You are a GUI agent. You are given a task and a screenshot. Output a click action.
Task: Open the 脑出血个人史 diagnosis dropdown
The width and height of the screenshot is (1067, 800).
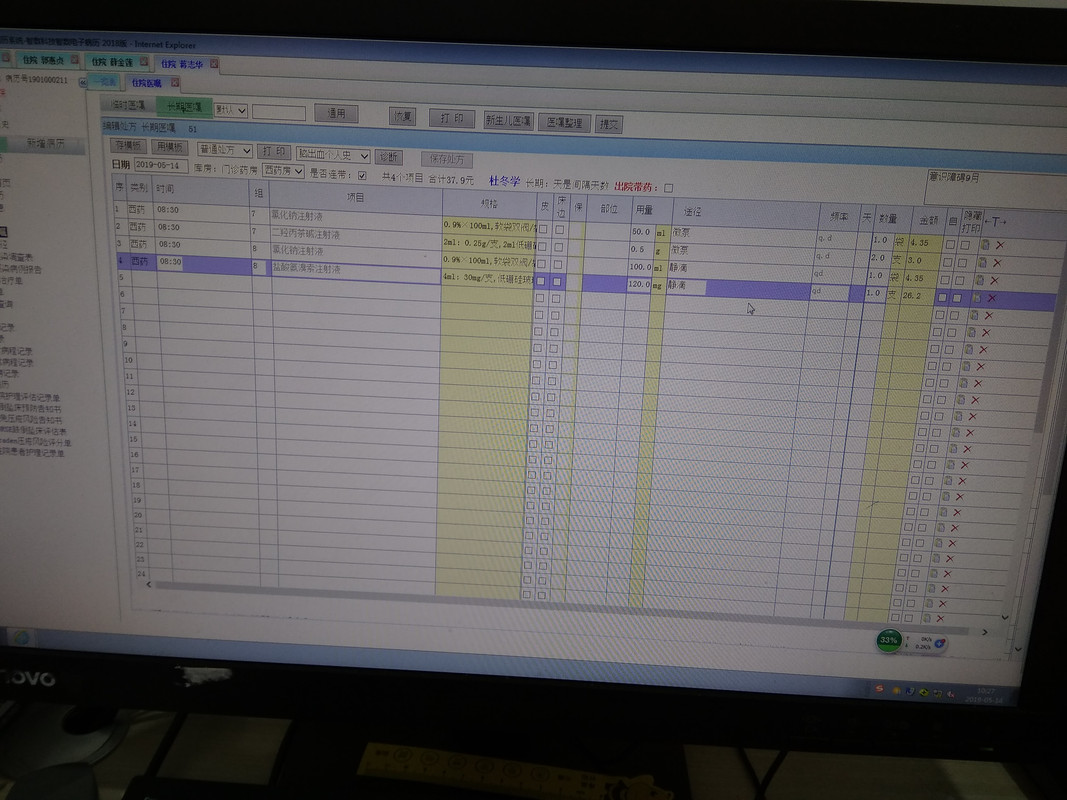tap(333, 155)
